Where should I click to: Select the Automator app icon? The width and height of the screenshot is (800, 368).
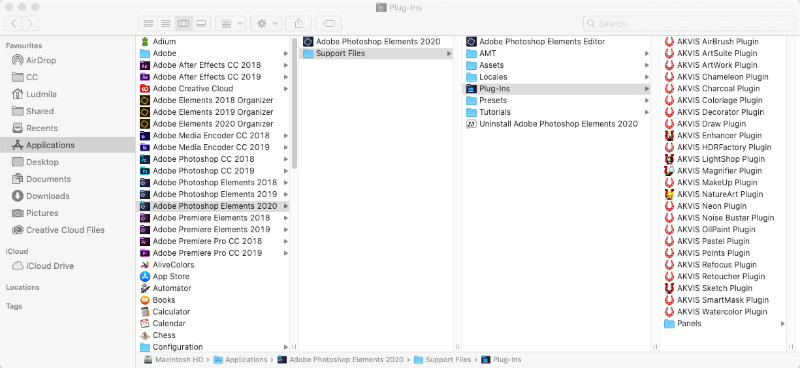coord(144,288)
